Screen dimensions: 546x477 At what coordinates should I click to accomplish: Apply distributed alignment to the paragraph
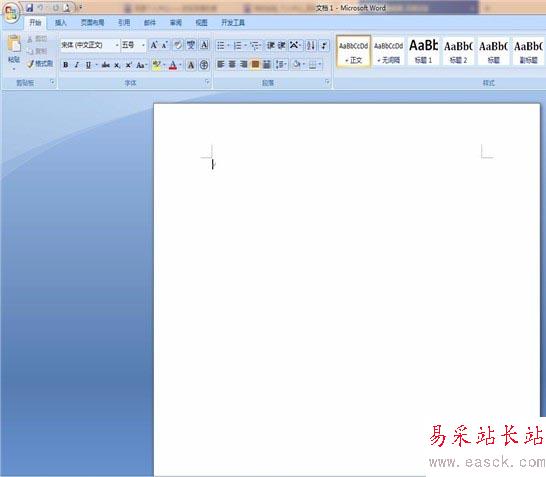pos(267,64)
